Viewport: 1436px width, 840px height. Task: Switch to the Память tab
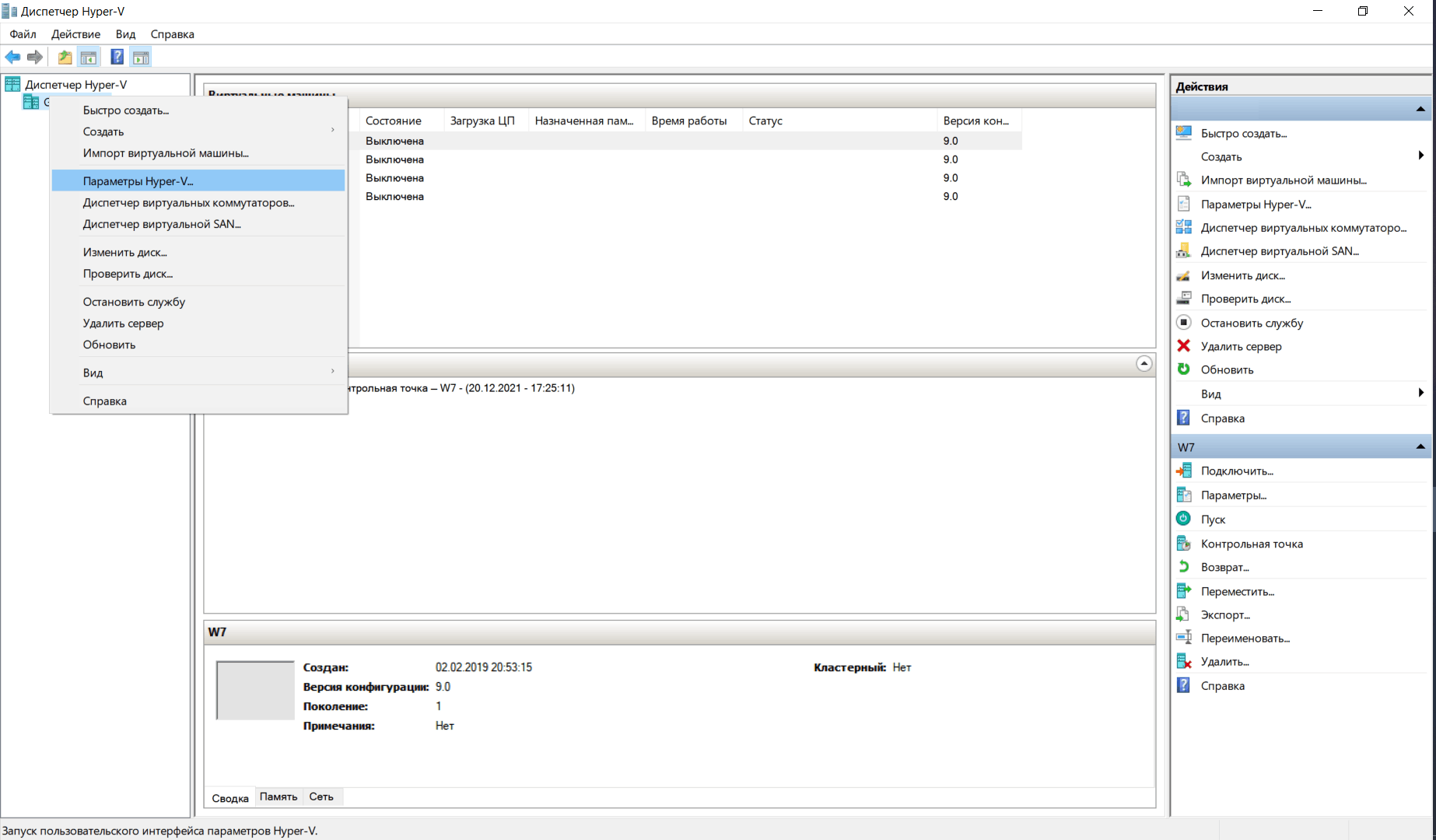(278, 796)
